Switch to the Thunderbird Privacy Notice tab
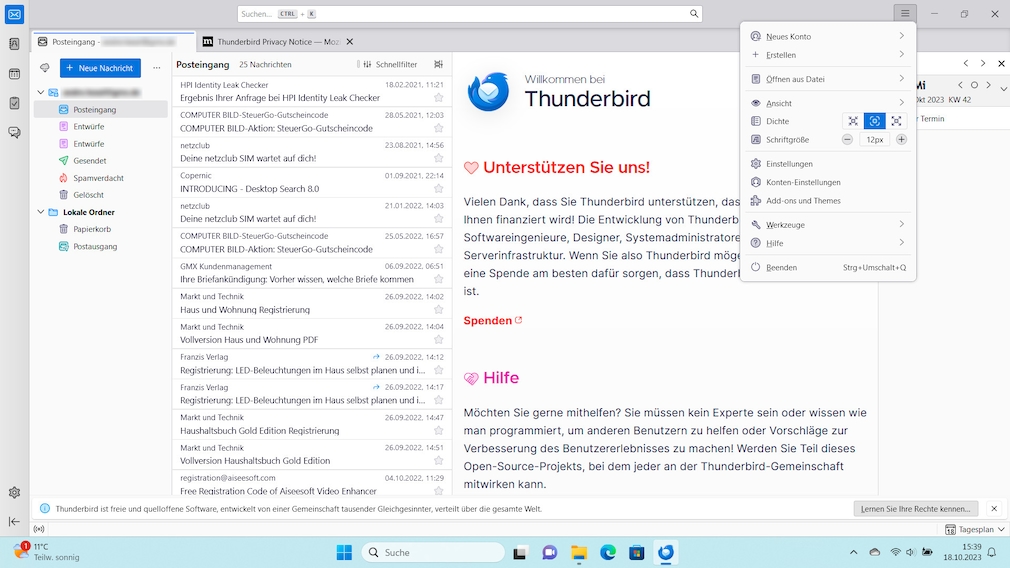This screenshot has height=568, width=1010. pos(271,42)
